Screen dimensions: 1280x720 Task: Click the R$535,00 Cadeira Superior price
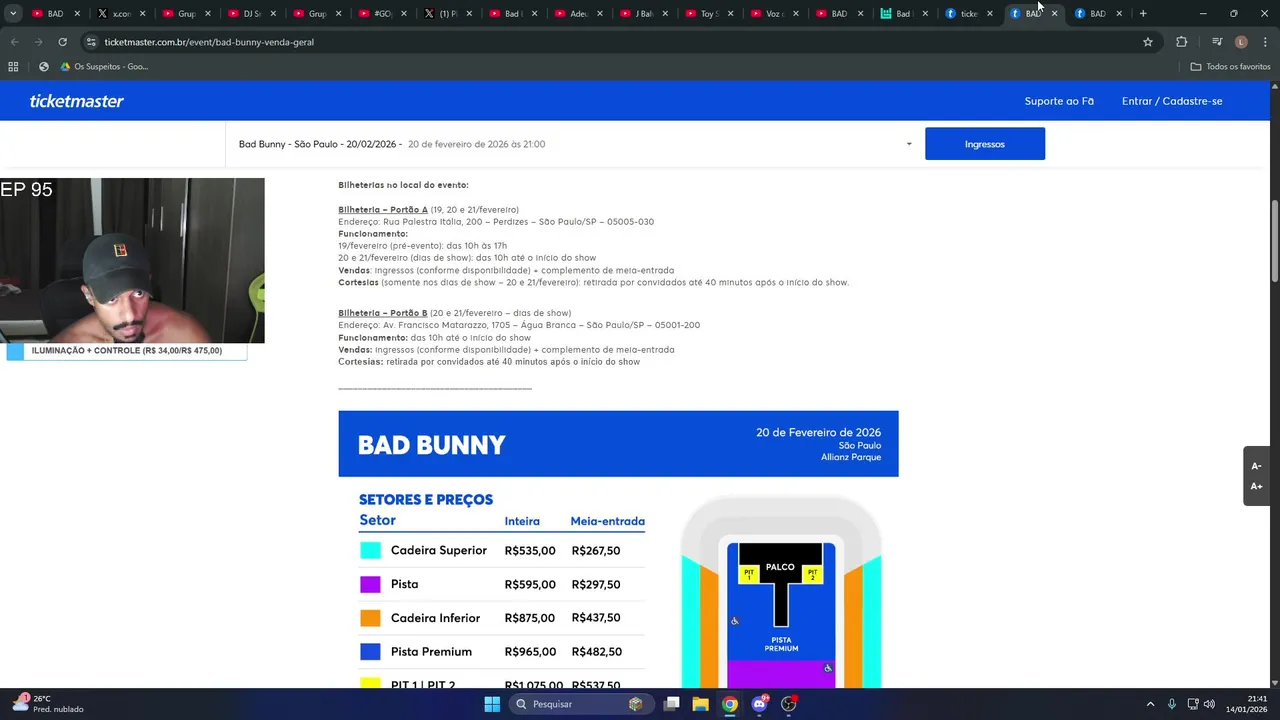tap(530, 550)
